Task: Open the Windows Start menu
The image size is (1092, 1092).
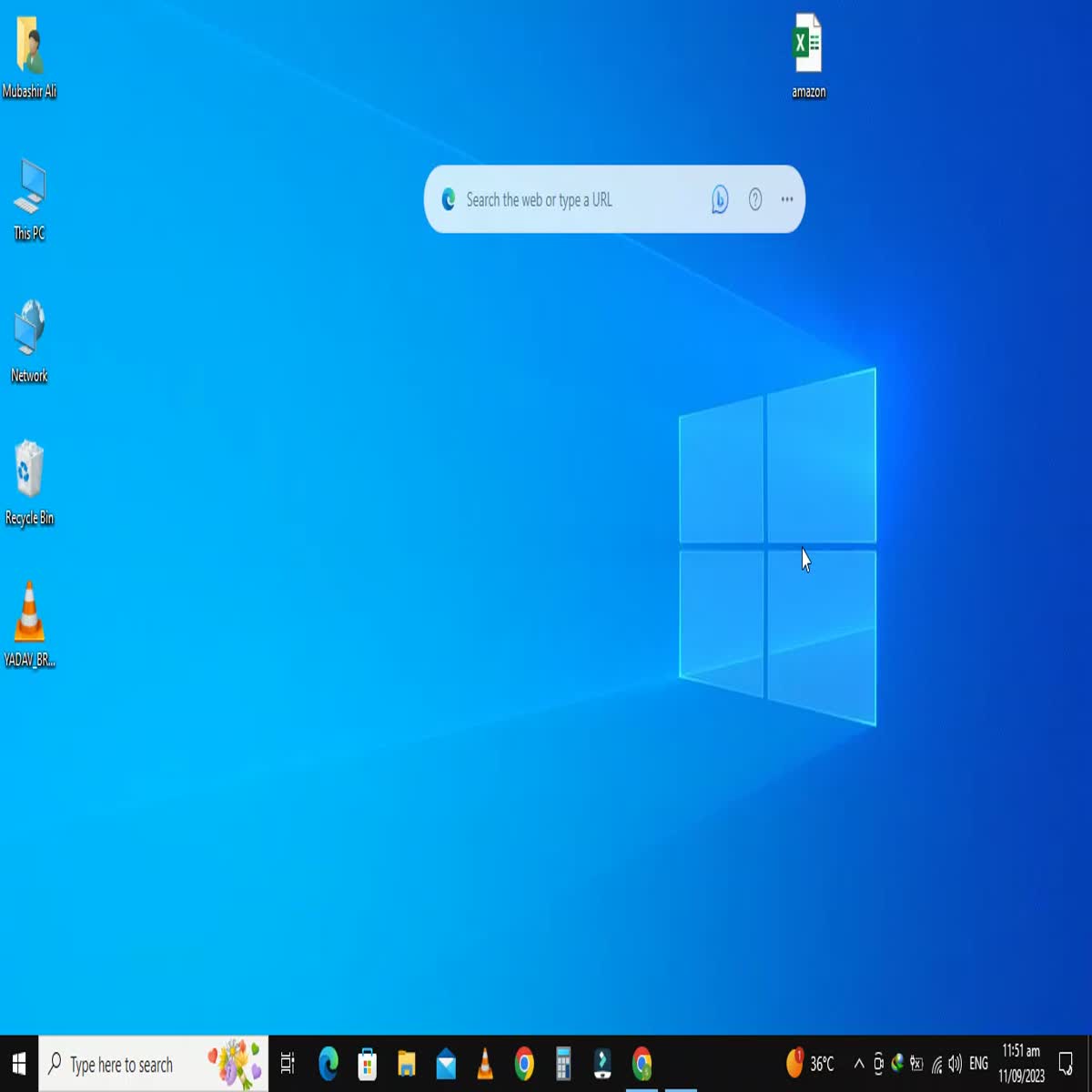Action: 19,1064
